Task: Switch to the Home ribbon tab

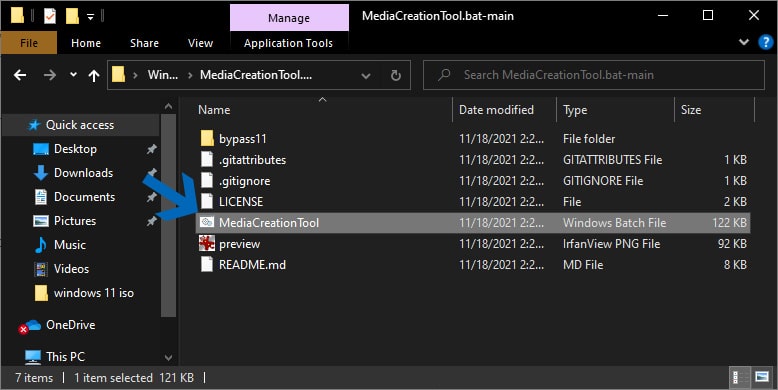Action: (x=86, y=43)
